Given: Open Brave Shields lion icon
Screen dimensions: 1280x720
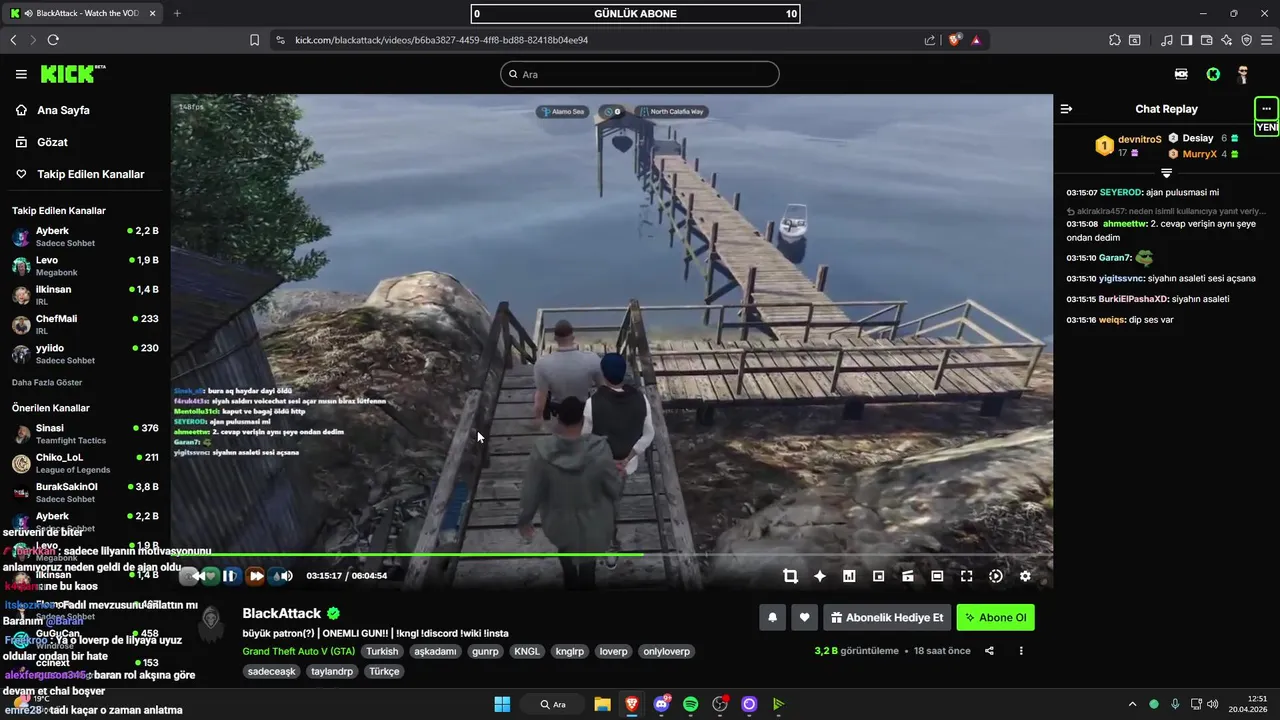Looking at the screenshot, I should click(x=955, y=40).
